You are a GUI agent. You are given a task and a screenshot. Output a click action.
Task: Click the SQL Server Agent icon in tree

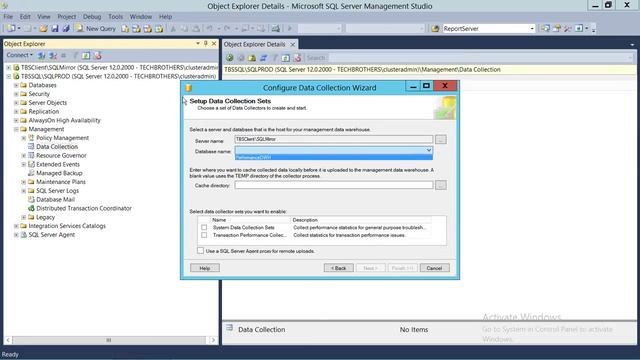tap(24, 235)
